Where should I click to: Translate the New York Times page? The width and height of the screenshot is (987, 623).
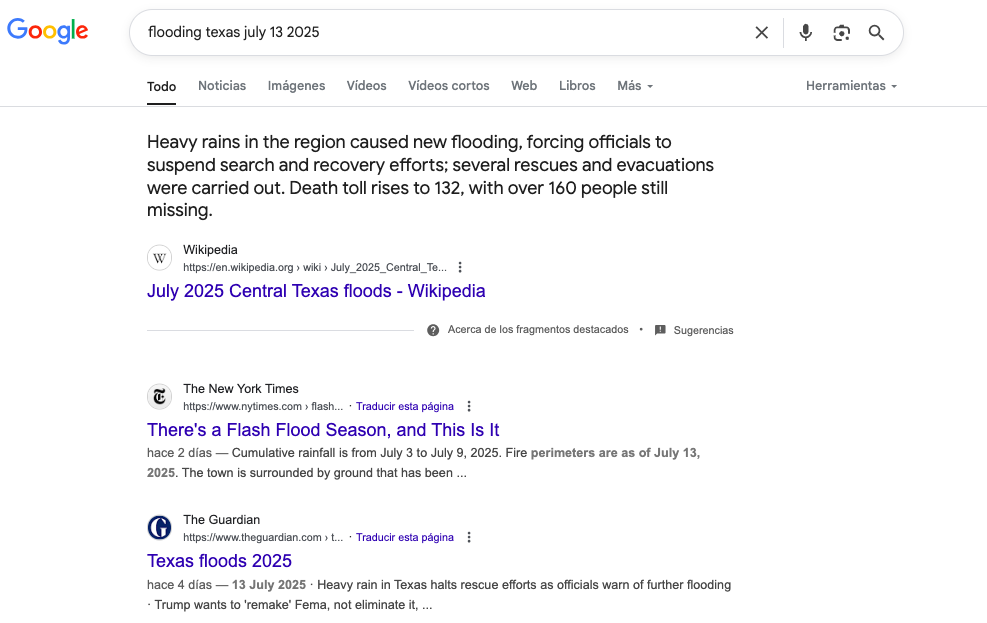pos(405,407)
